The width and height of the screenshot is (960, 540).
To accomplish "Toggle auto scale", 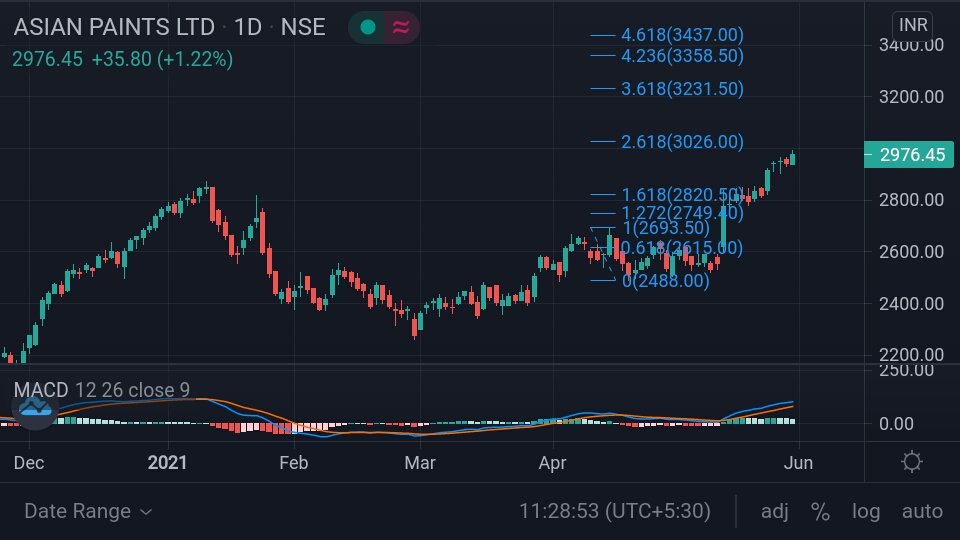I will point(922,511).
